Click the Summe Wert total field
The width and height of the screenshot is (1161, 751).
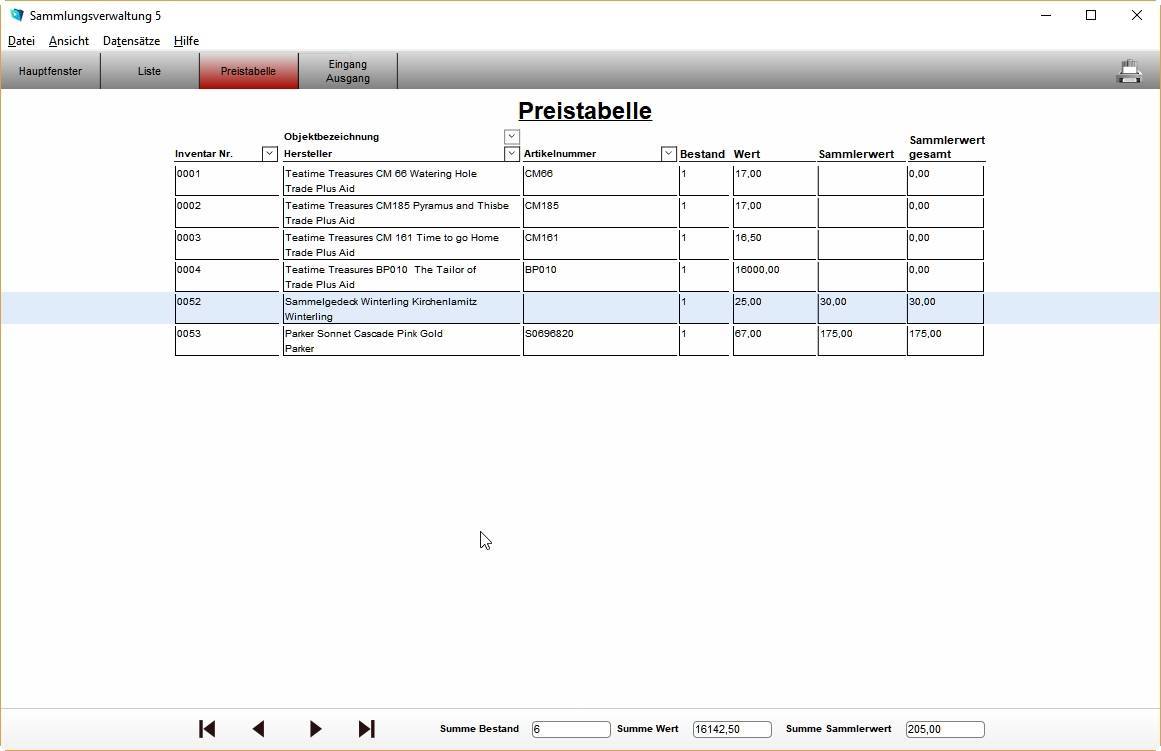point(731,730)
